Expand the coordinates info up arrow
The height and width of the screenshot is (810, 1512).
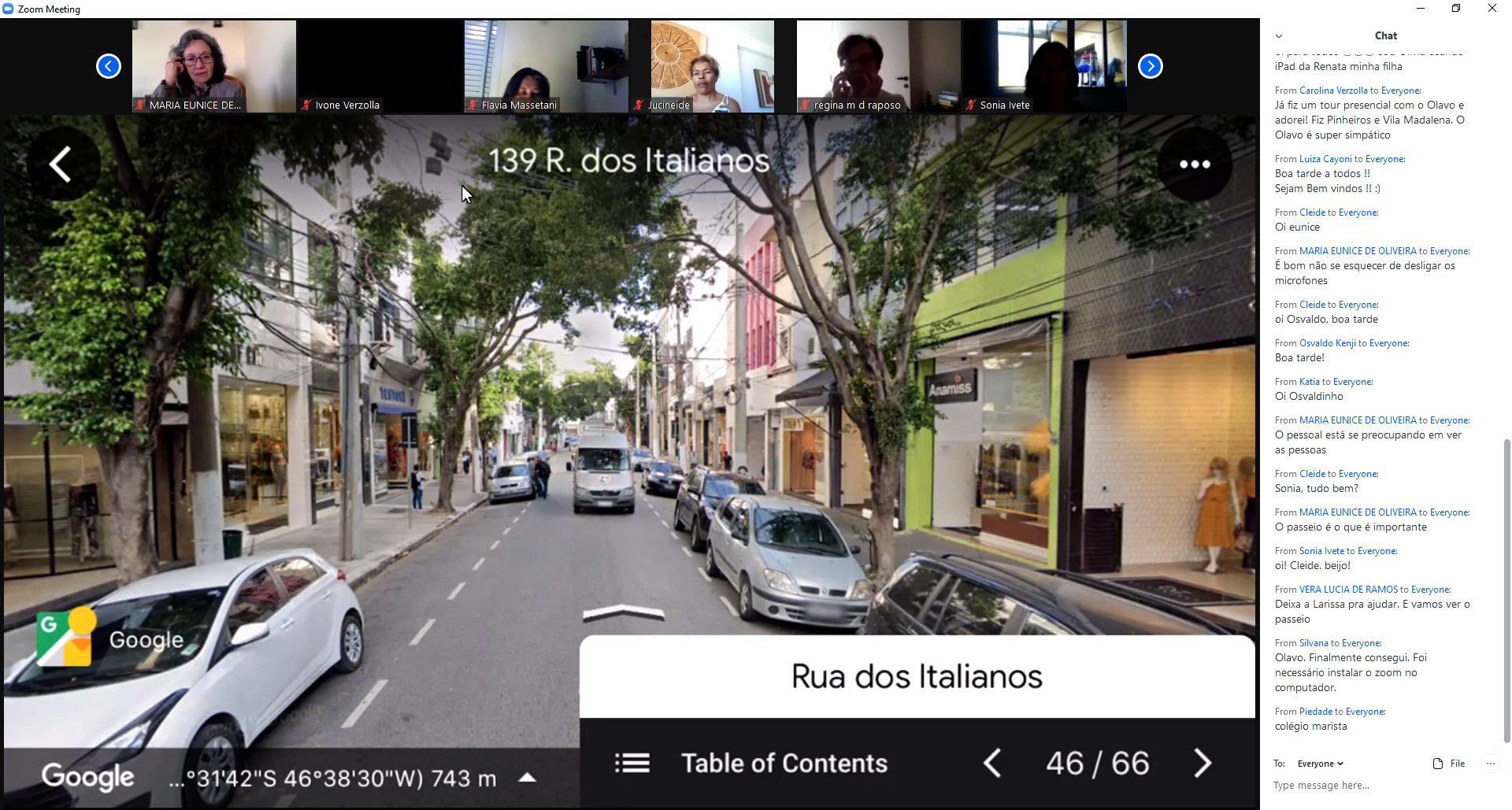[x=527, y=778]
